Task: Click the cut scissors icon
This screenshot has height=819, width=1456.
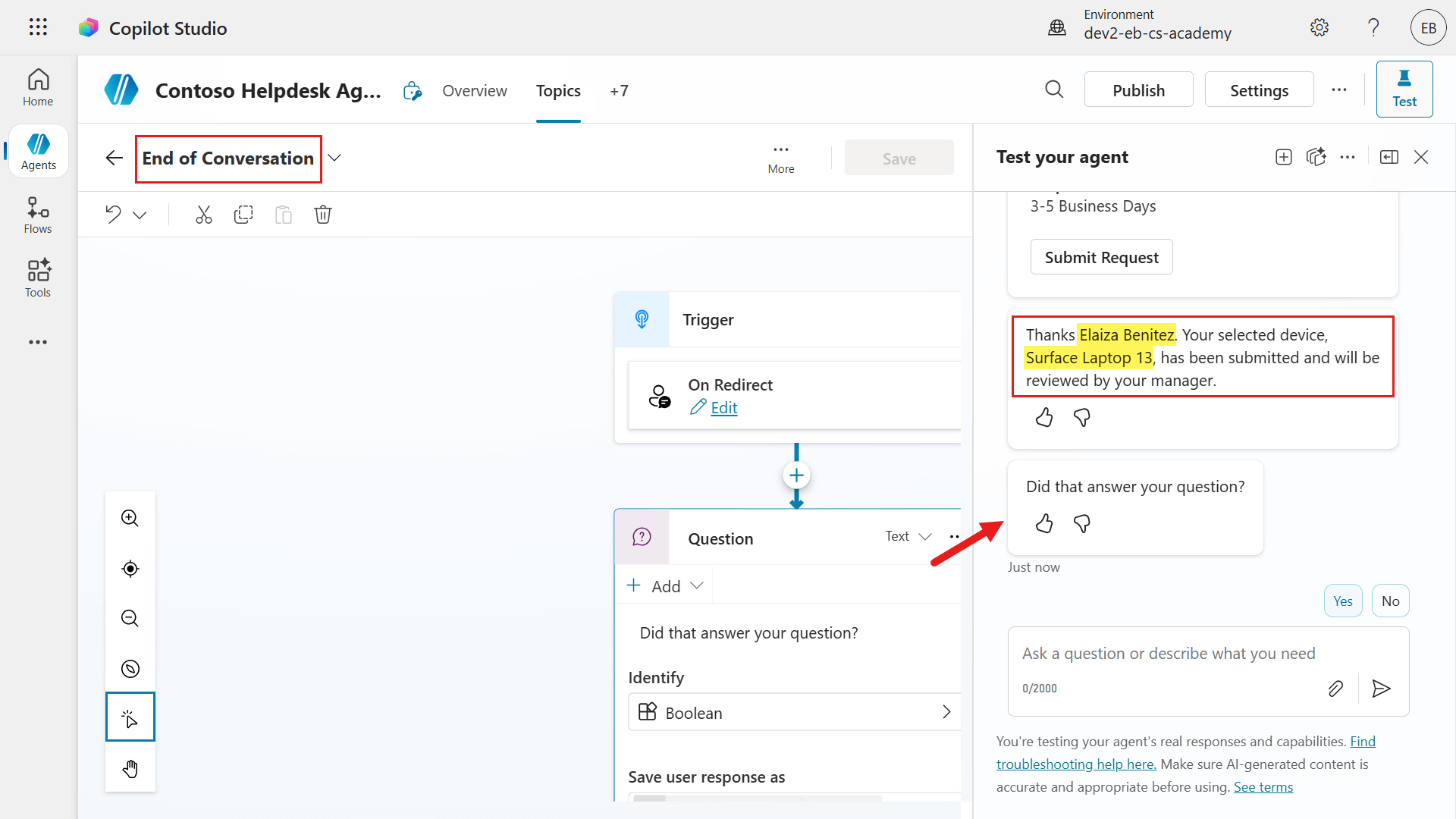Action: (x=203, y=215)
